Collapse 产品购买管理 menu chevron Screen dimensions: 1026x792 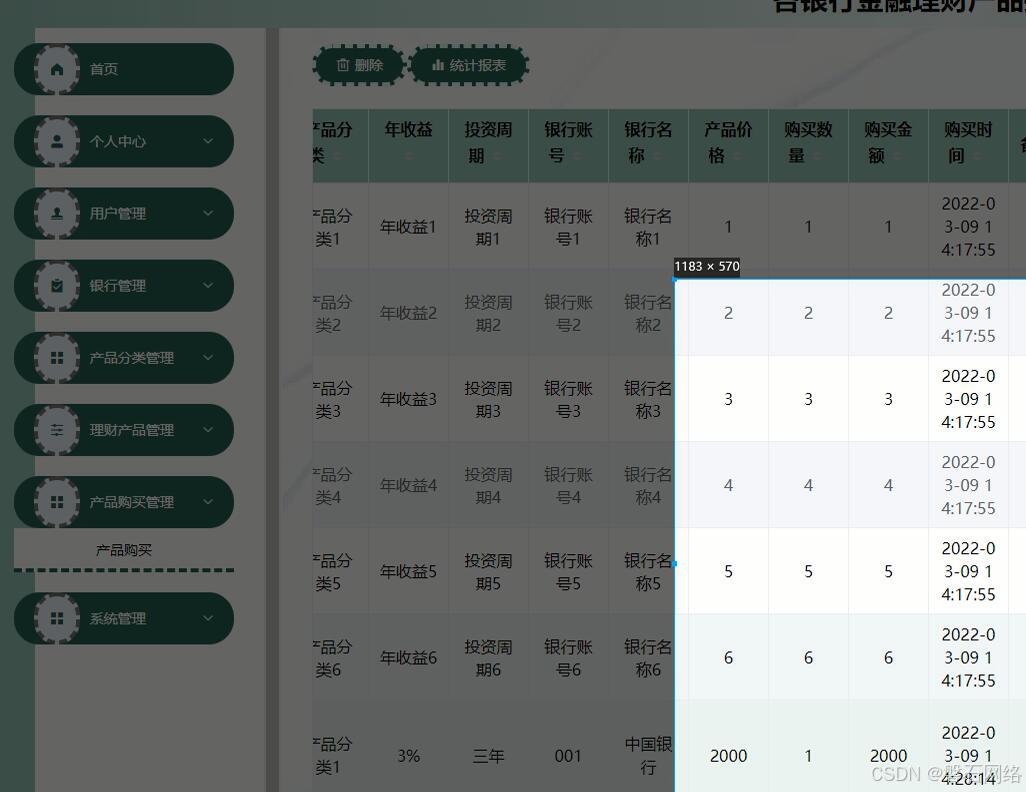pyautogui.click(x=208, y=502)
